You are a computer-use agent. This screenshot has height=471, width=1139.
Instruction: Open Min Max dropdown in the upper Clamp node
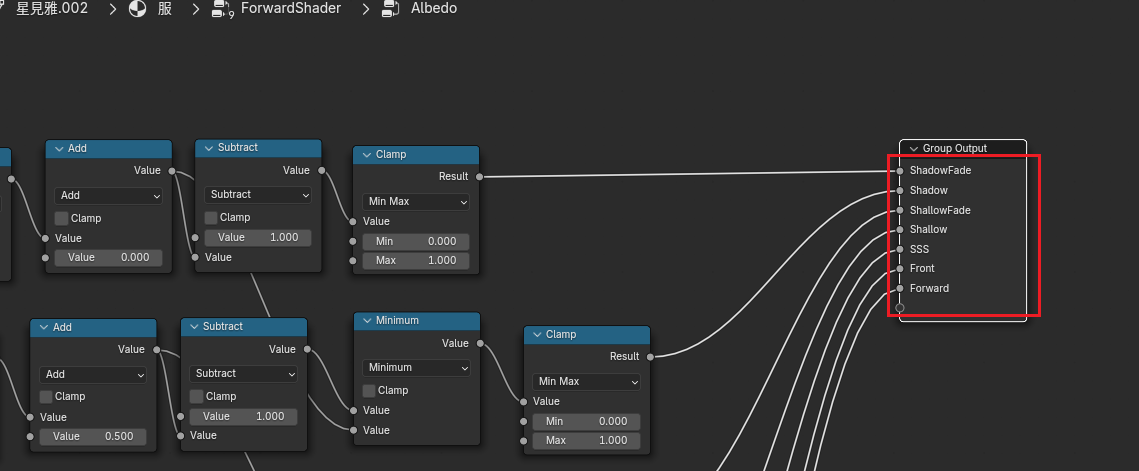(x=416, y=201)
